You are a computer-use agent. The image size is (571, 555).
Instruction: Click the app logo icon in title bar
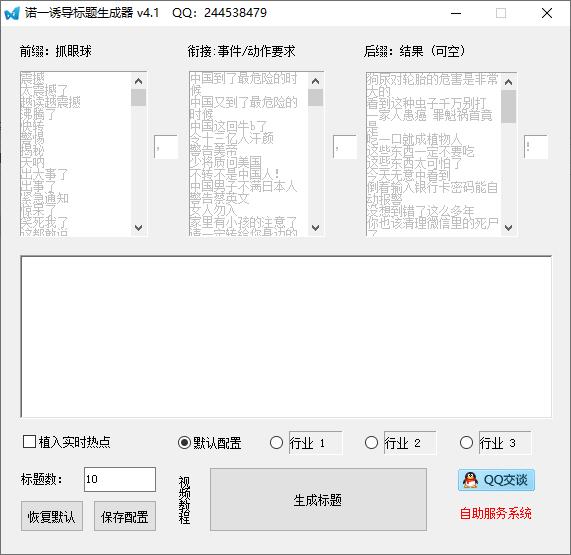point(12,13)
